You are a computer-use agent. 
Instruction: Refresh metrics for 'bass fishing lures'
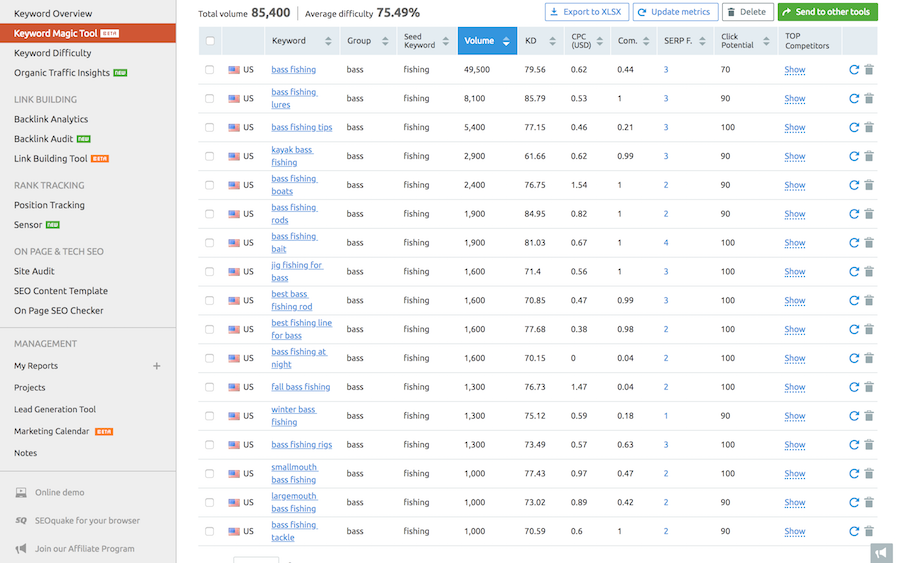[x=854, y=98]
